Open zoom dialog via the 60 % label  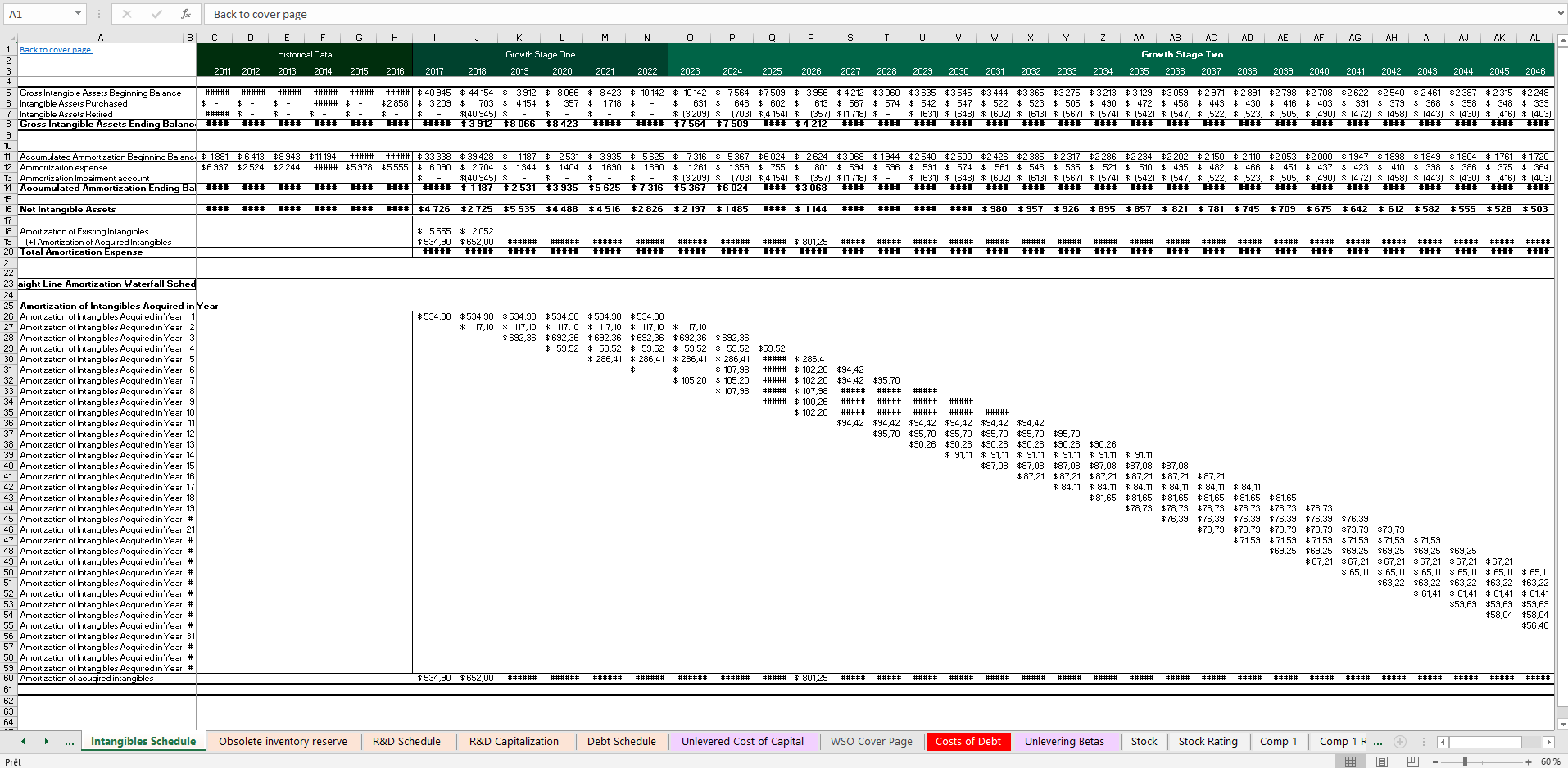1550,761
